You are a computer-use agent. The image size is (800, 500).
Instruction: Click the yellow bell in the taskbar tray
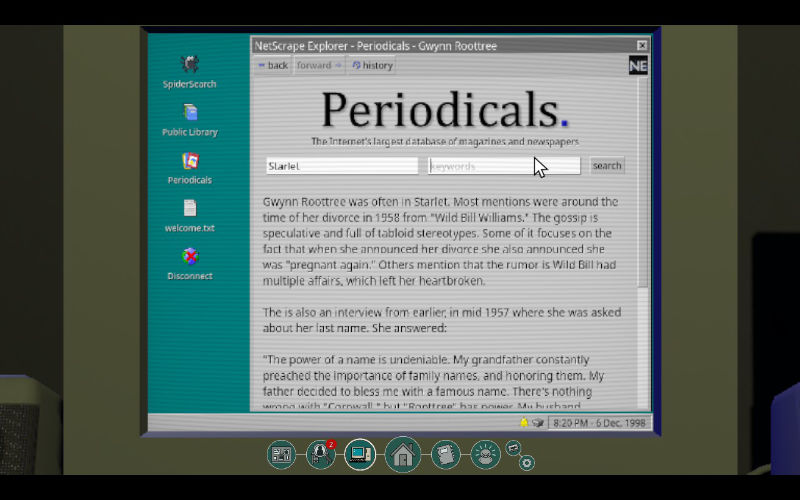coord(523,423)
